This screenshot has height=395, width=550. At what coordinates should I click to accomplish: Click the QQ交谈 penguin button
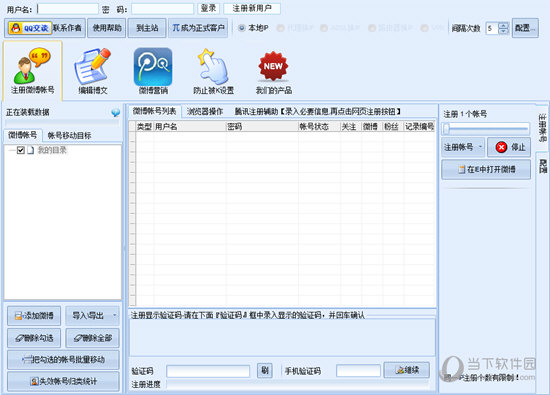30,28
